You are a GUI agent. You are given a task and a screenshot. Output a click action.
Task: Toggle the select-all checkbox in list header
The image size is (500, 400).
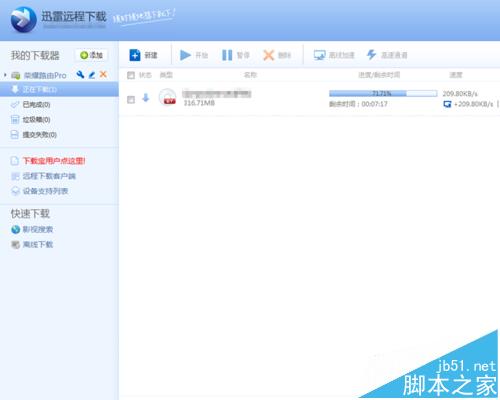pos(131,75)
